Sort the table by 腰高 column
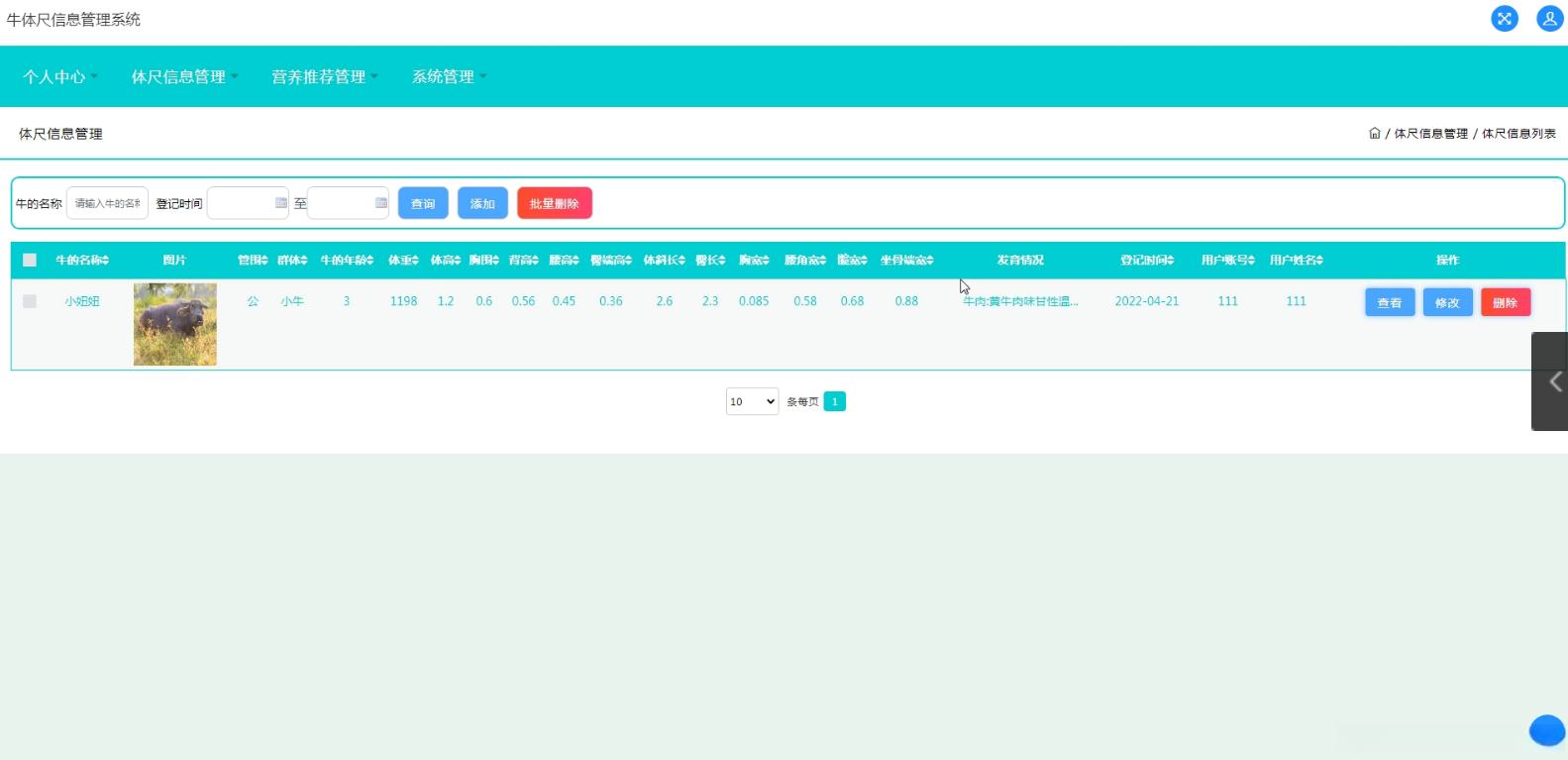Viewport: 1568px width, 760px height. click(564, 261)
